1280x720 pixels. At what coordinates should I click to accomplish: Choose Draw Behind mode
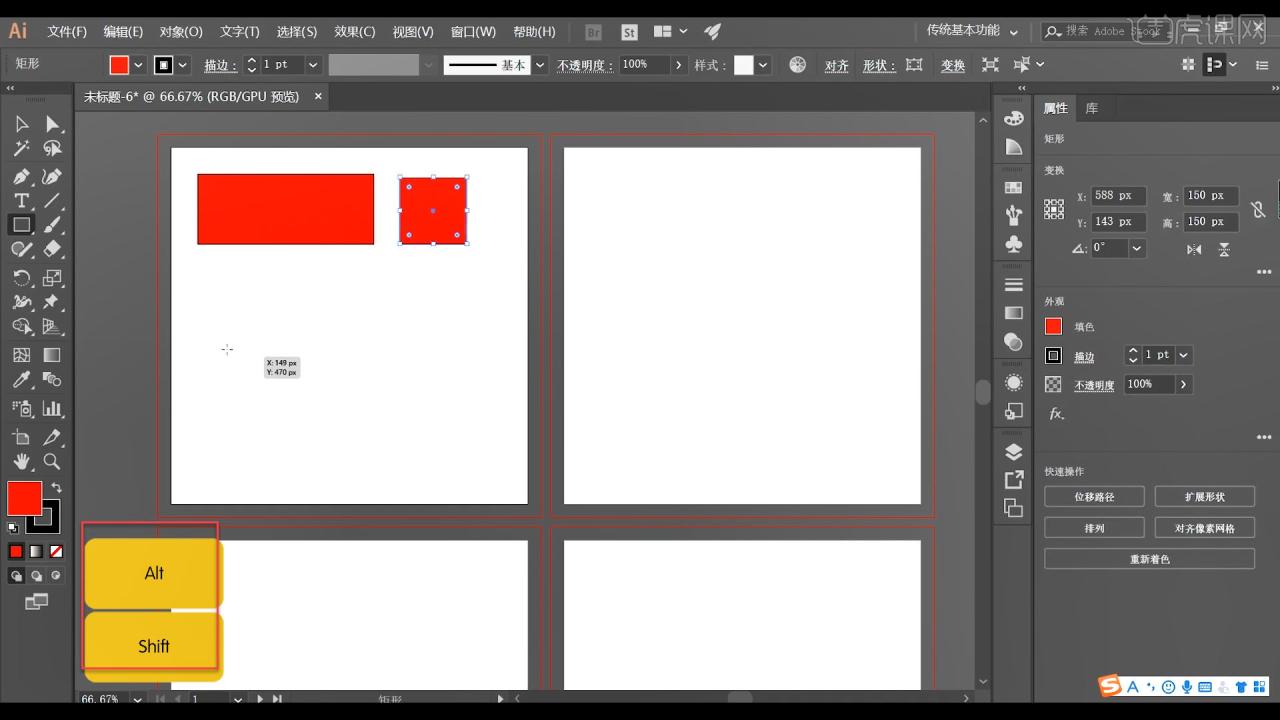point(36,575)
